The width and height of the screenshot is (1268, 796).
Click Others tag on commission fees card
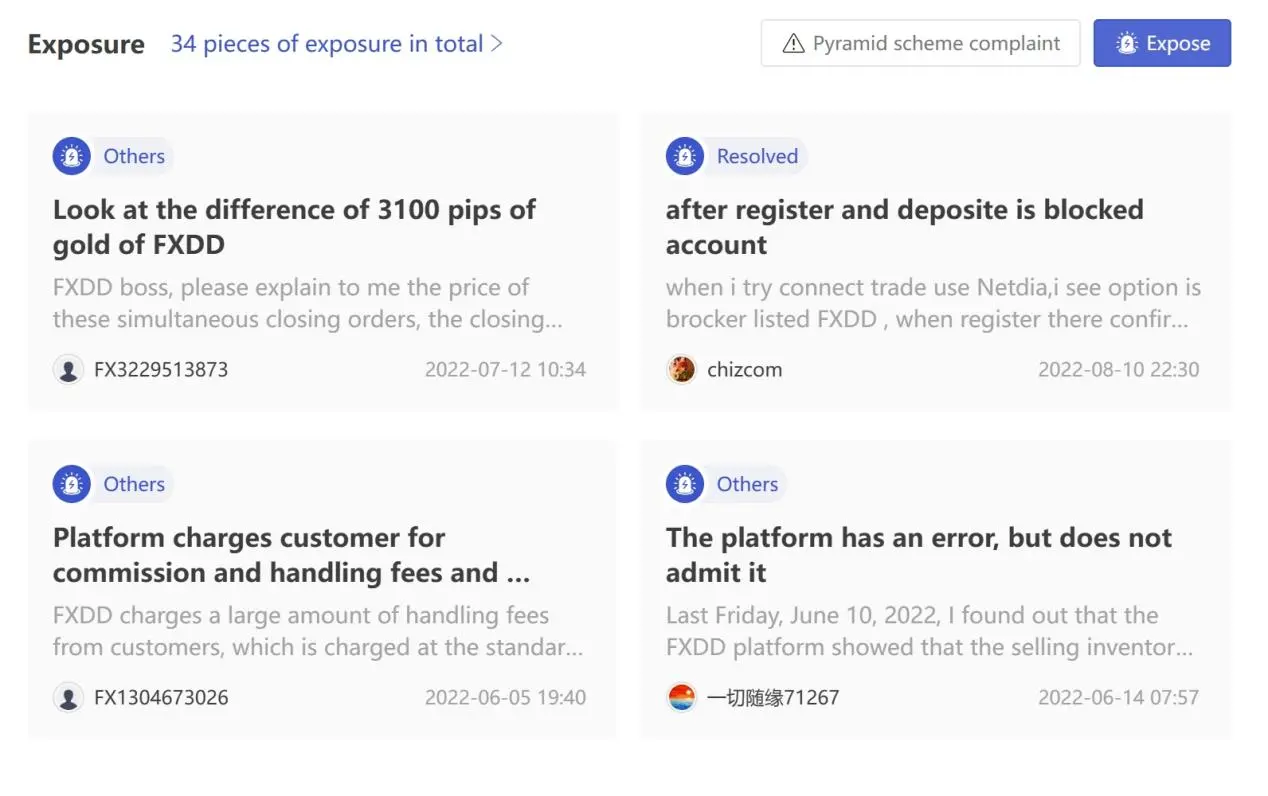[x=134, y=484]
